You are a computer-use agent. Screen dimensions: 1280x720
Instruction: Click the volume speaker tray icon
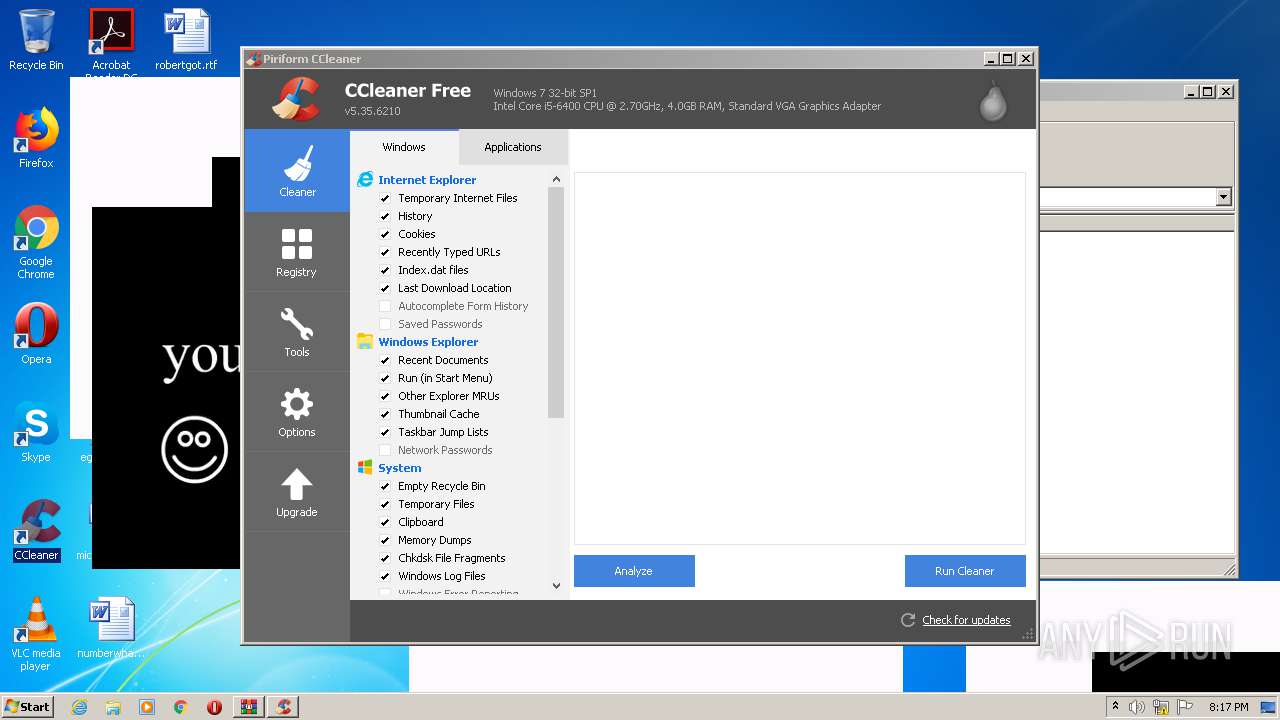click(1137, 707)
